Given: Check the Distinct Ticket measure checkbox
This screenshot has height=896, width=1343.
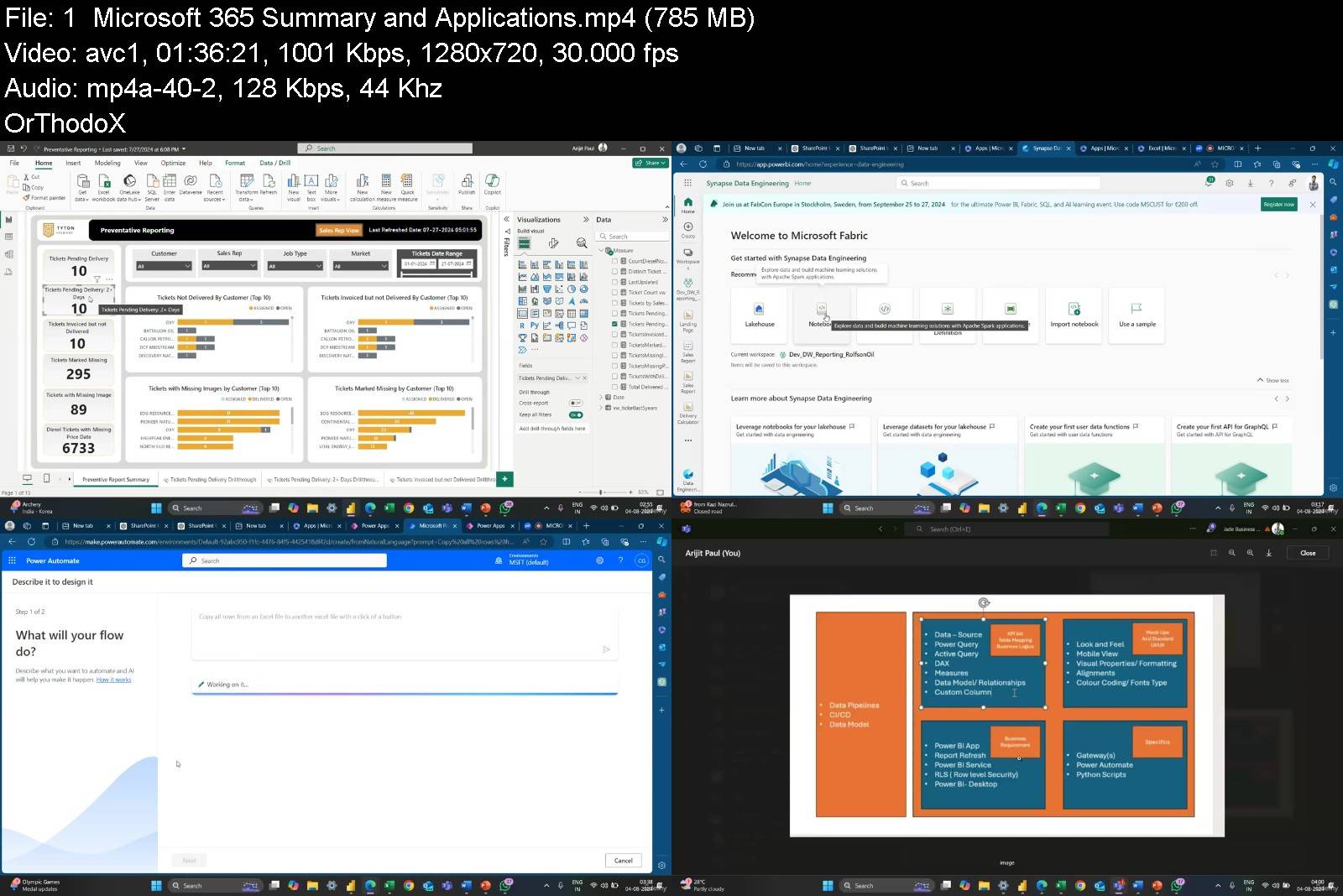Looking at the screenshot, I should coord(614,272).
